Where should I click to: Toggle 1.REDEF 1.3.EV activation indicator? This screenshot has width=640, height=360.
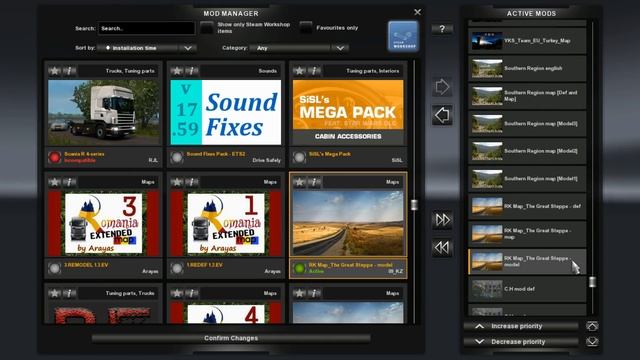(177, 268)
